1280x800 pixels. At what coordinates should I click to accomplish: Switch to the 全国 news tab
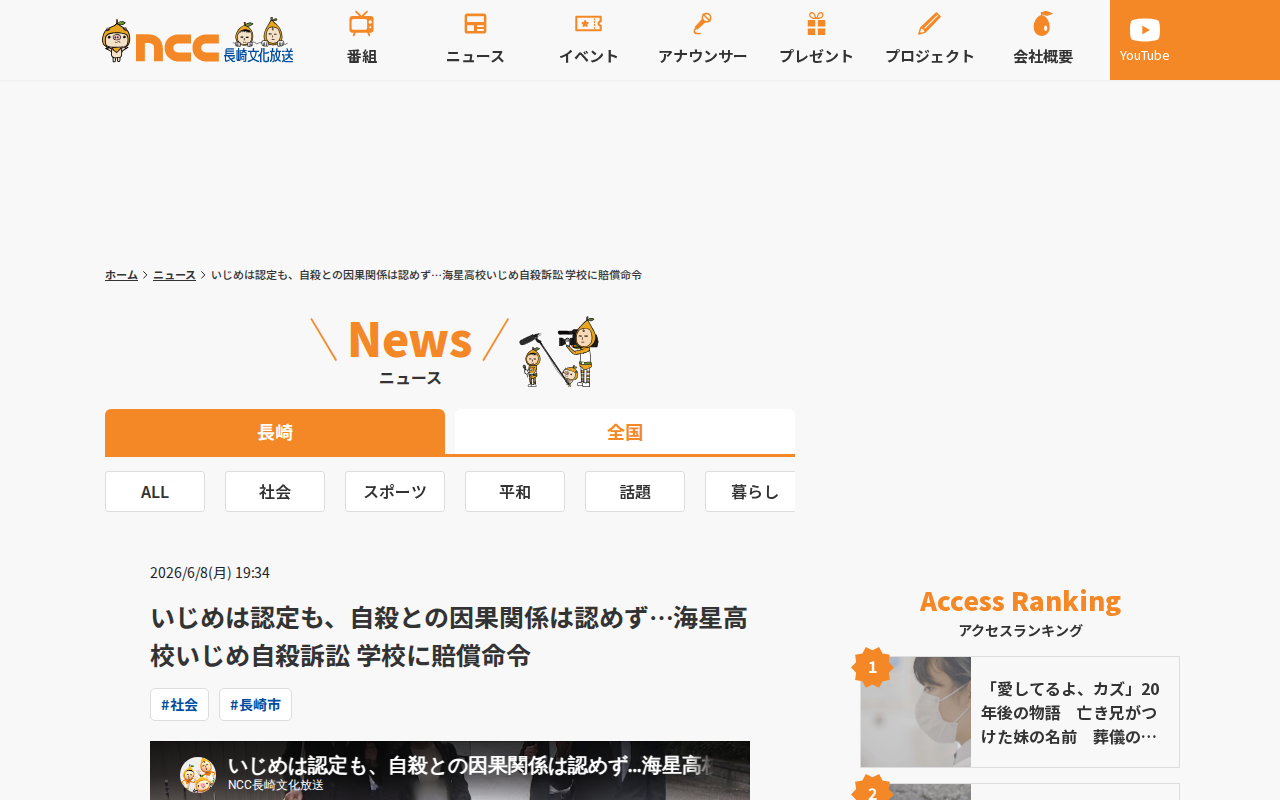point(625,432)
